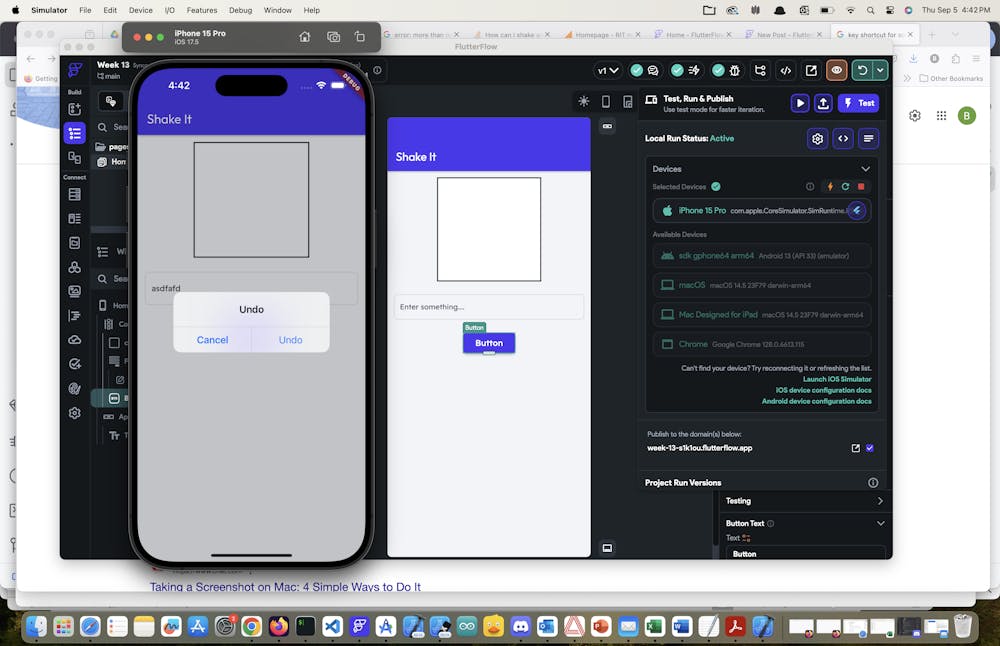Select the macOS device option
The width and height of the screenshot is (1000, 646).
point(761,285)
